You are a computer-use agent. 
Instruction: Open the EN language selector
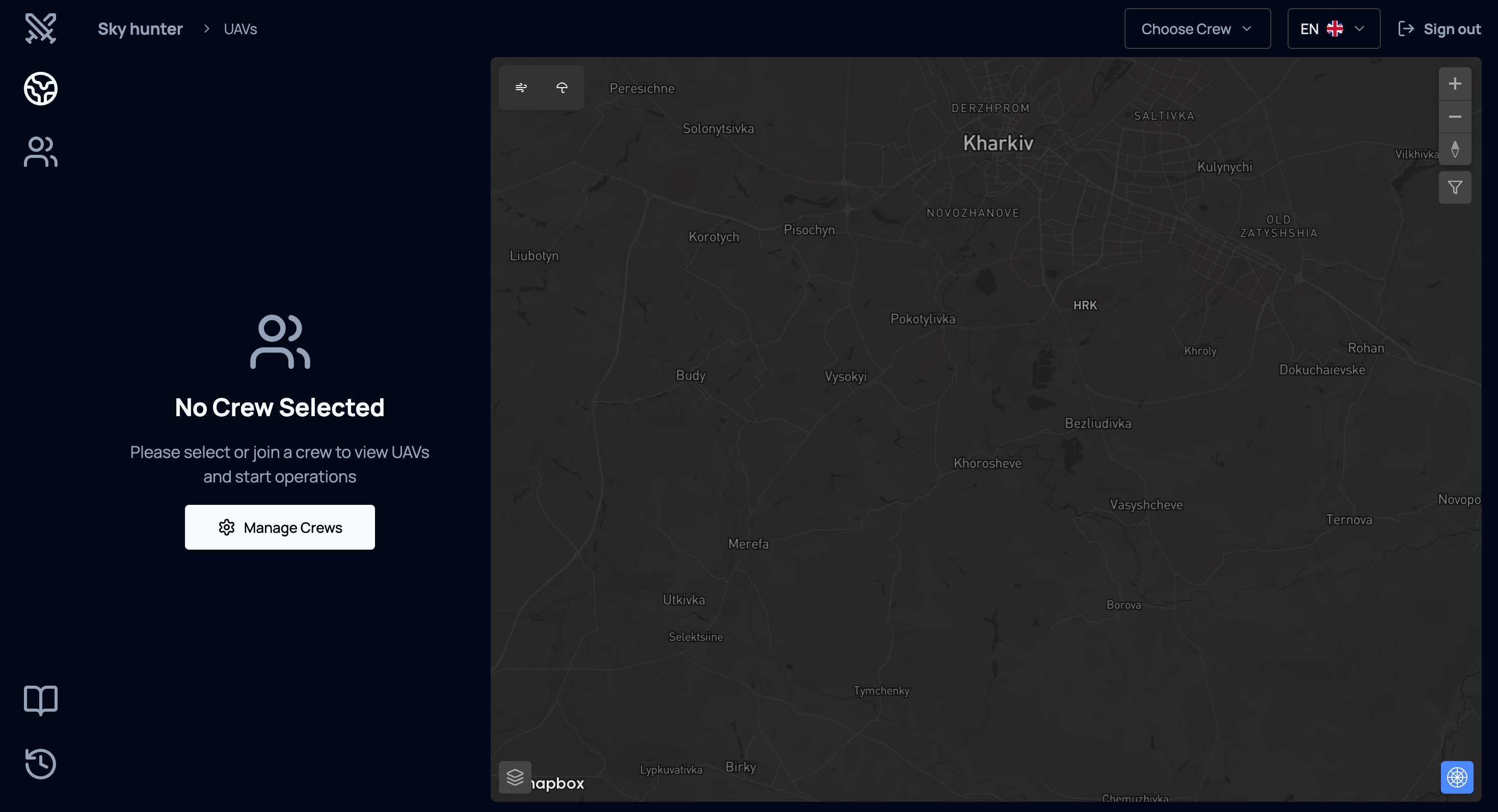(x=1321, y=29)
